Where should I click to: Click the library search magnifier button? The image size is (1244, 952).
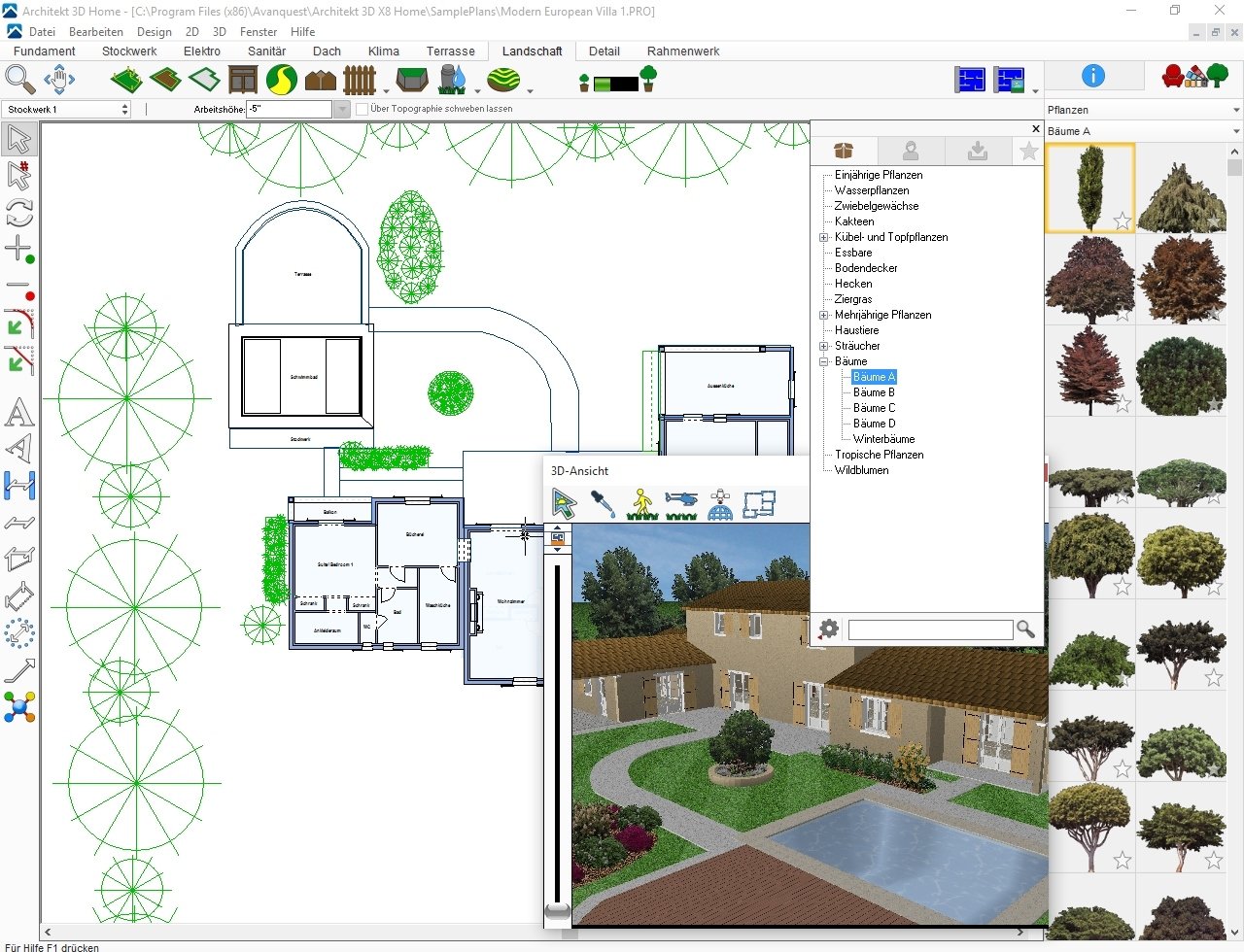click(1025, 629)
